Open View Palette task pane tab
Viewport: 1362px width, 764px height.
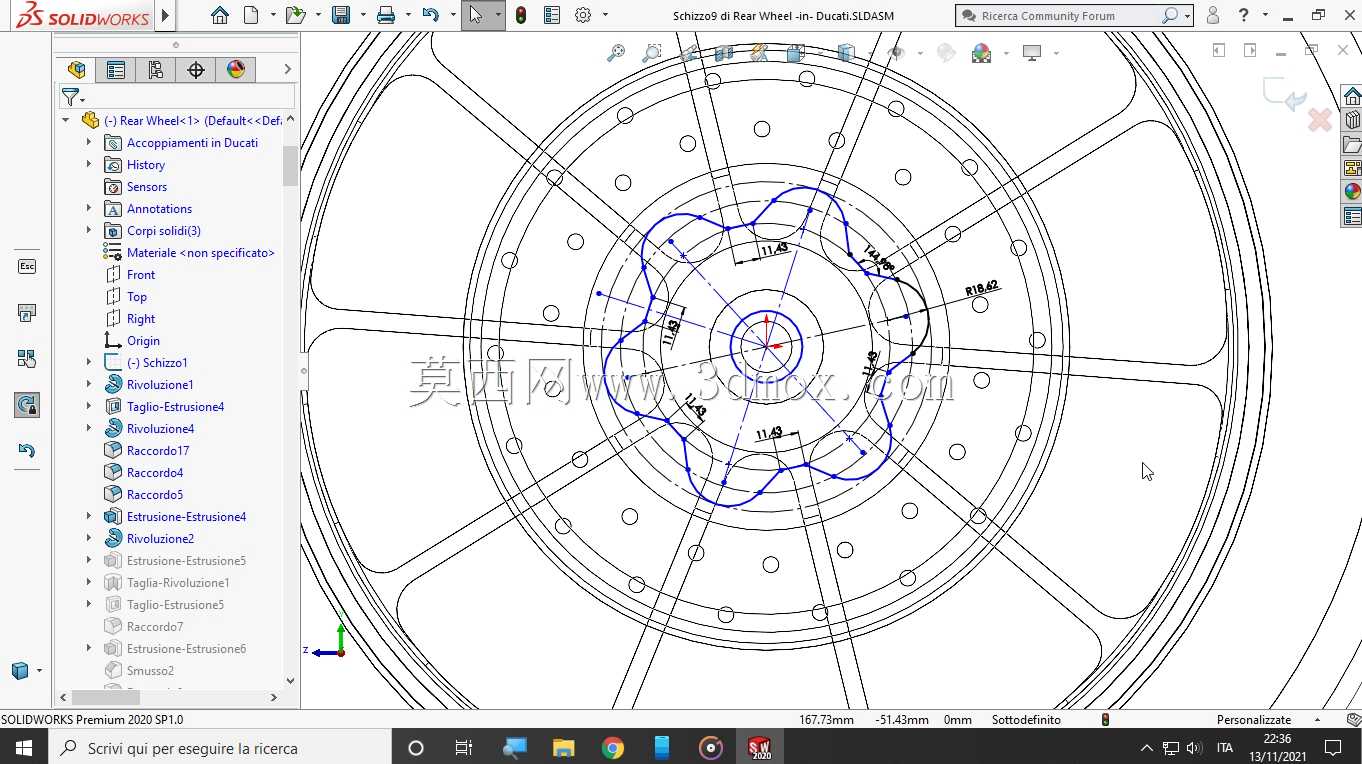pos(1352,168)
